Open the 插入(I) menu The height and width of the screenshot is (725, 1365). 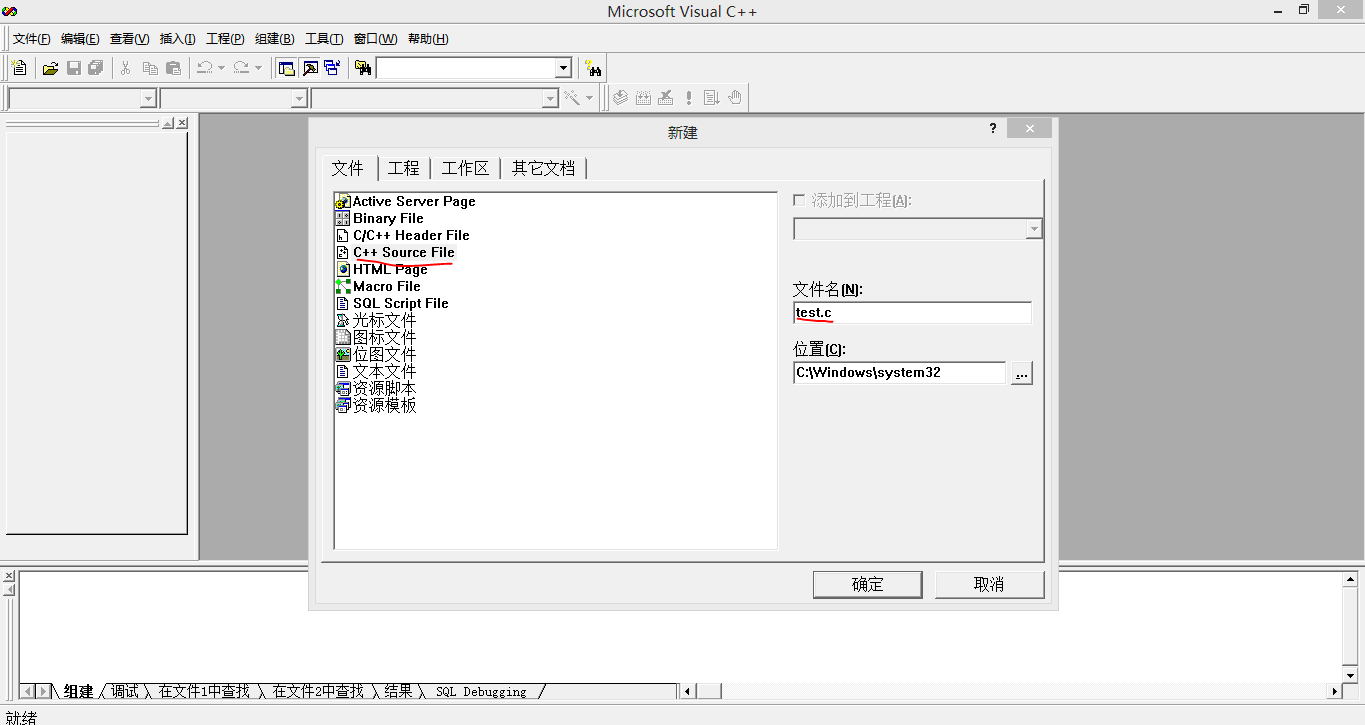(177, 39)
